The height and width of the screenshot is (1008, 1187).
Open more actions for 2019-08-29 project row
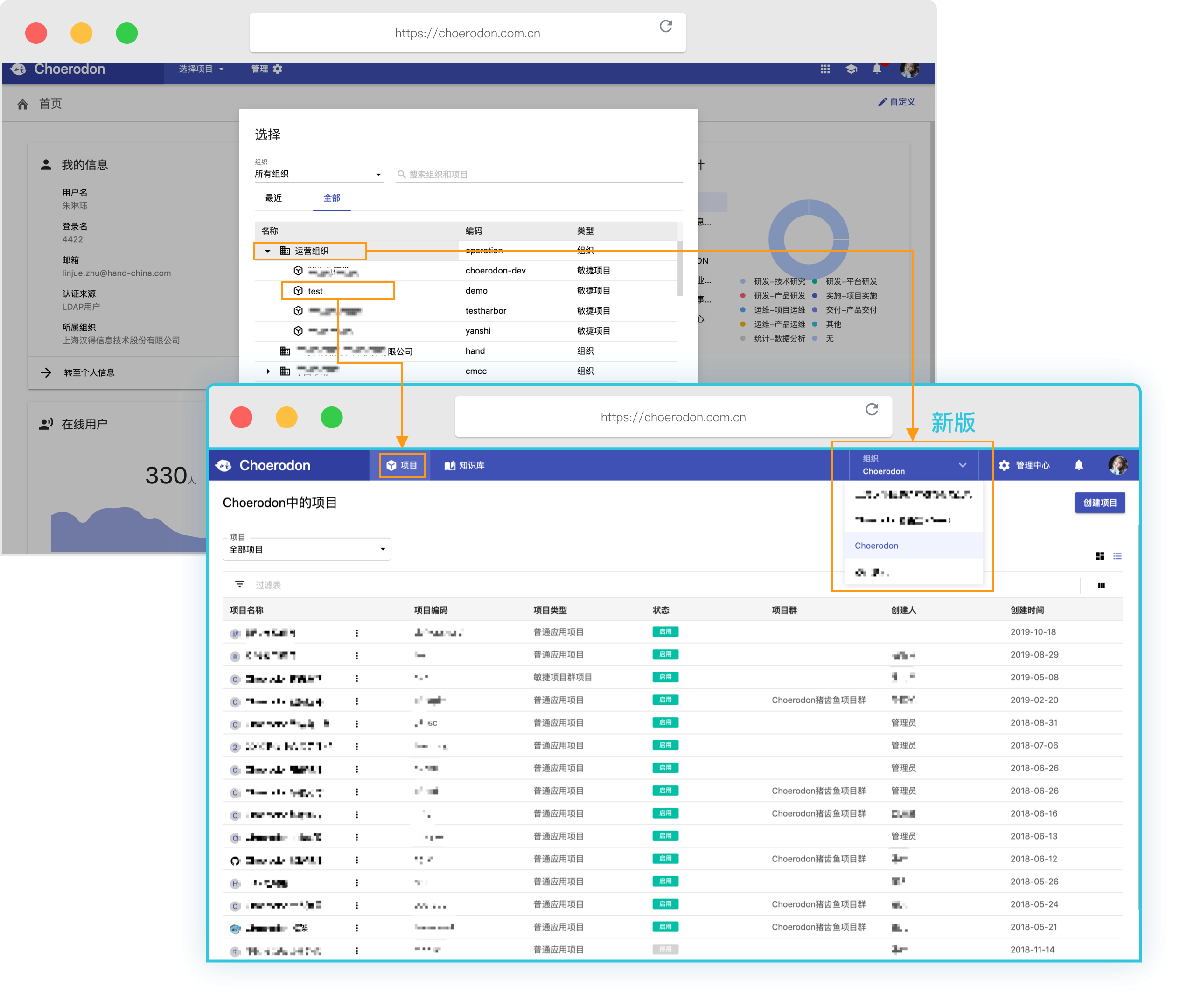tap(356, 655)
